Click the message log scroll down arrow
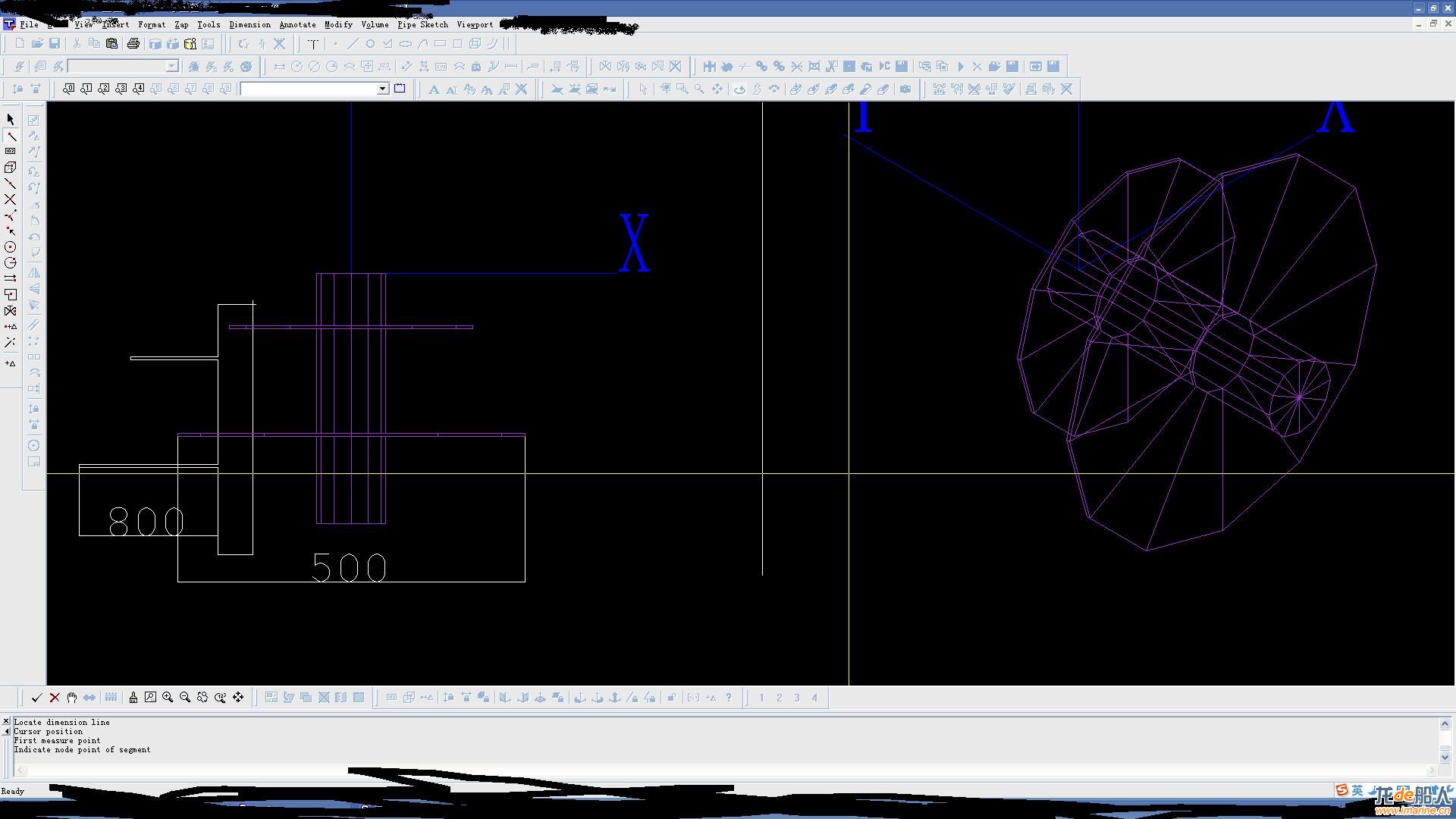The height and width of the screenshot is (819, 1456). (1445, 757)
